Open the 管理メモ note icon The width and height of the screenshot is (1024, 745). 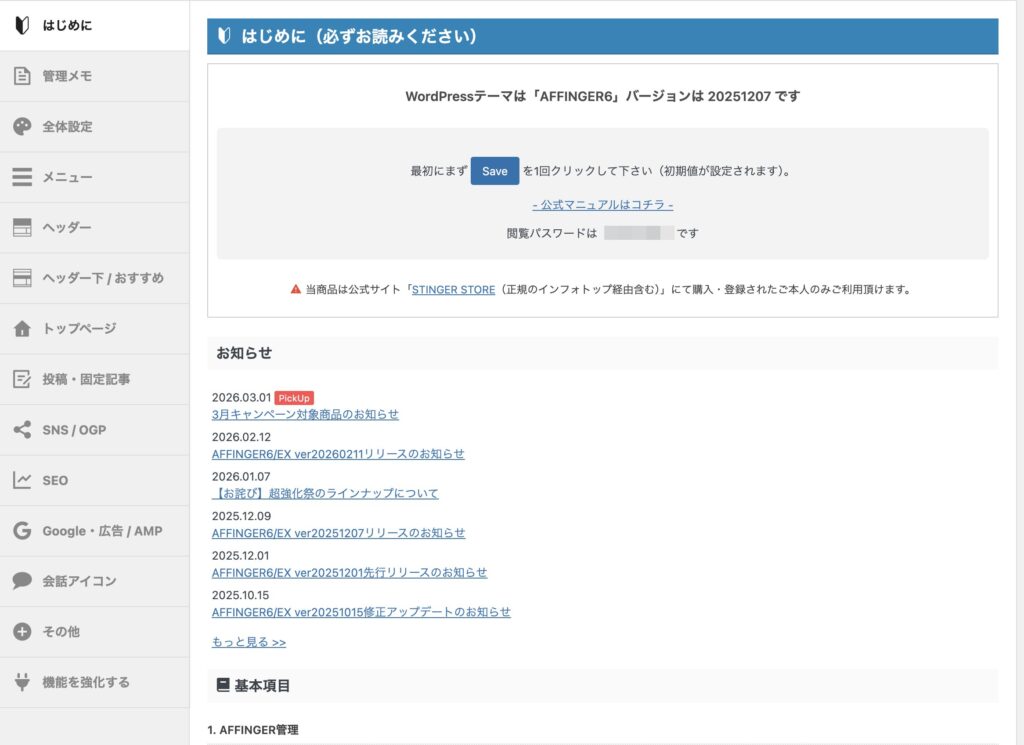21,76
